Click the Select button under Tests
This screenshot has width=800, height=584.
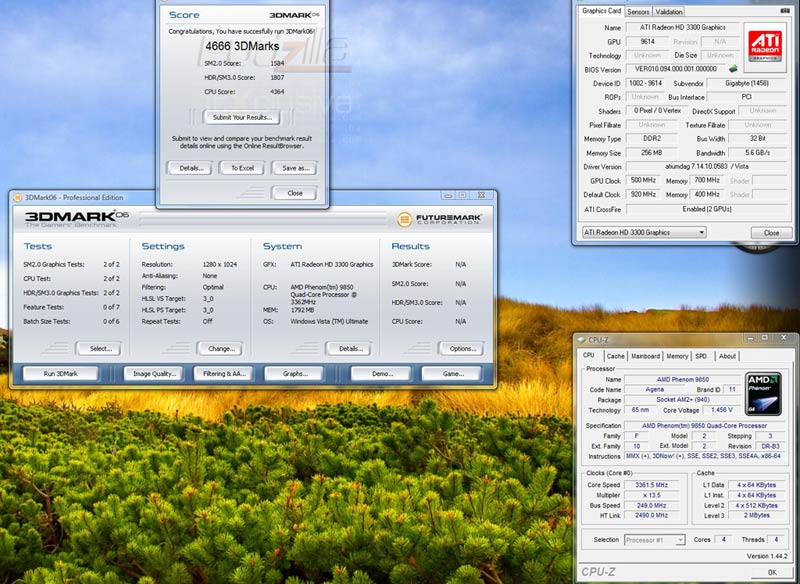[x=101, y=349]
